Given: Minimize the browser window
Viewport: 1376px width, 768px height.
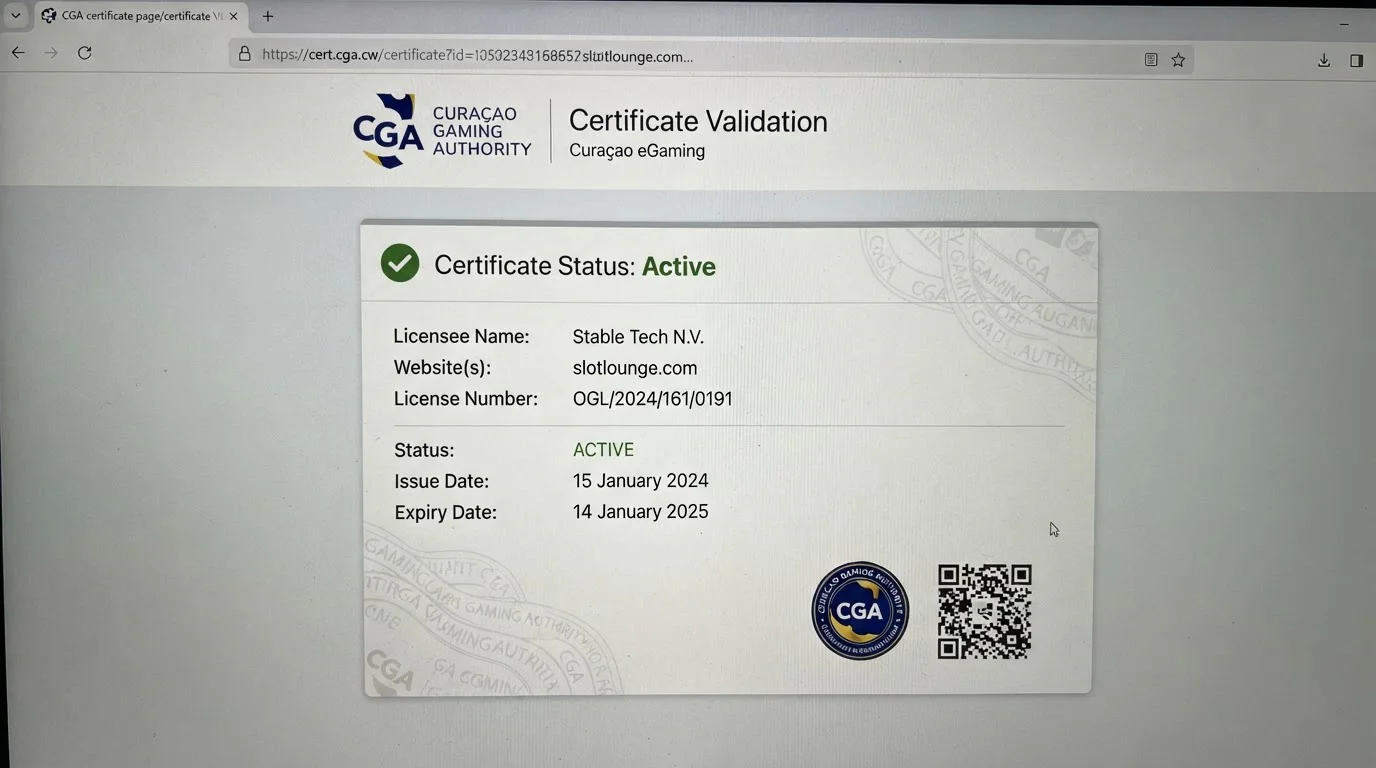Looking at the screenshot, I should pos(1344,23).
